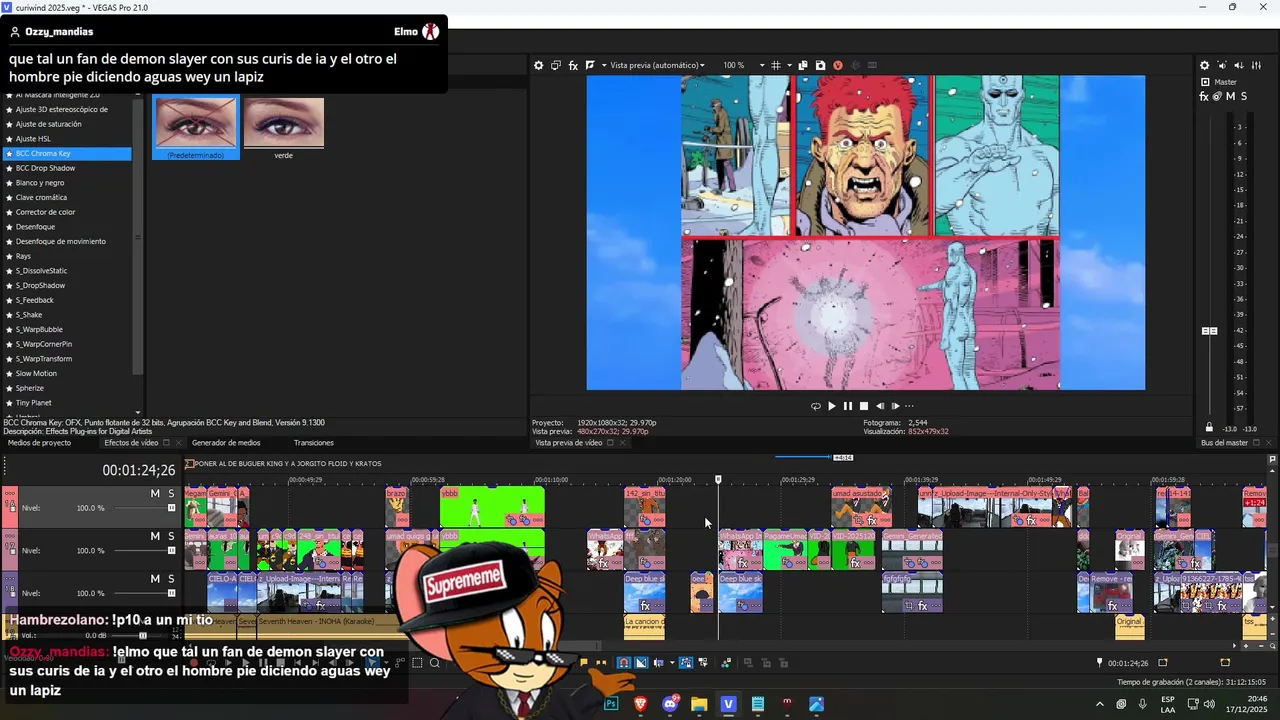
Task: Copy snapshot to clipboard icon
Action: coord(803,65)
